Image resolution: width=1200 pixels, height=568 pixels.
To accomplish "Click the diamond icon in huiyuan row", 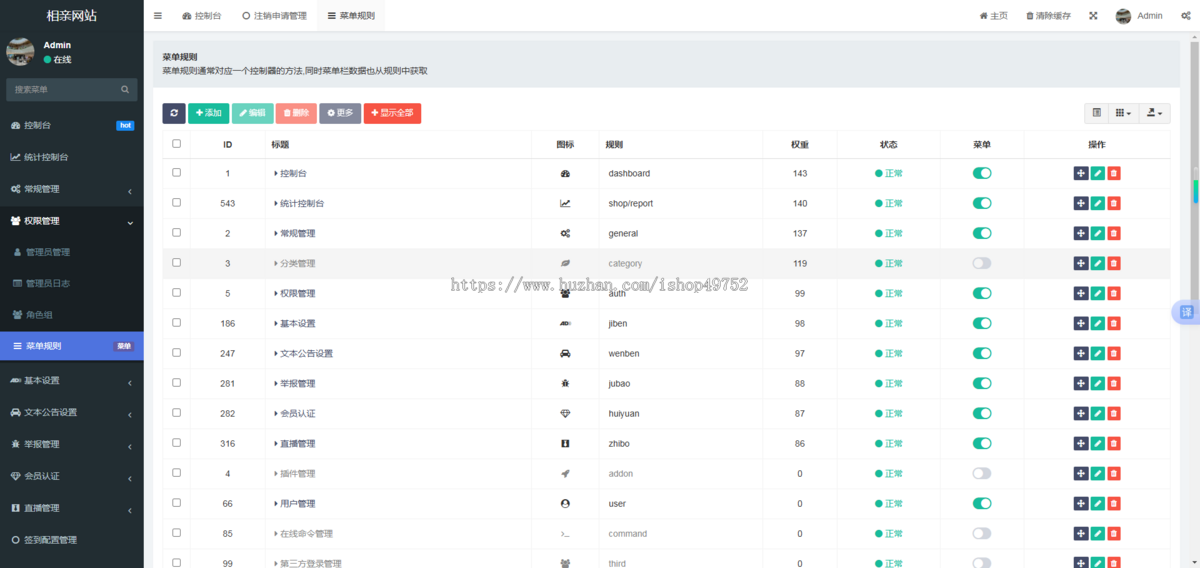I will (x=565, y=413).
